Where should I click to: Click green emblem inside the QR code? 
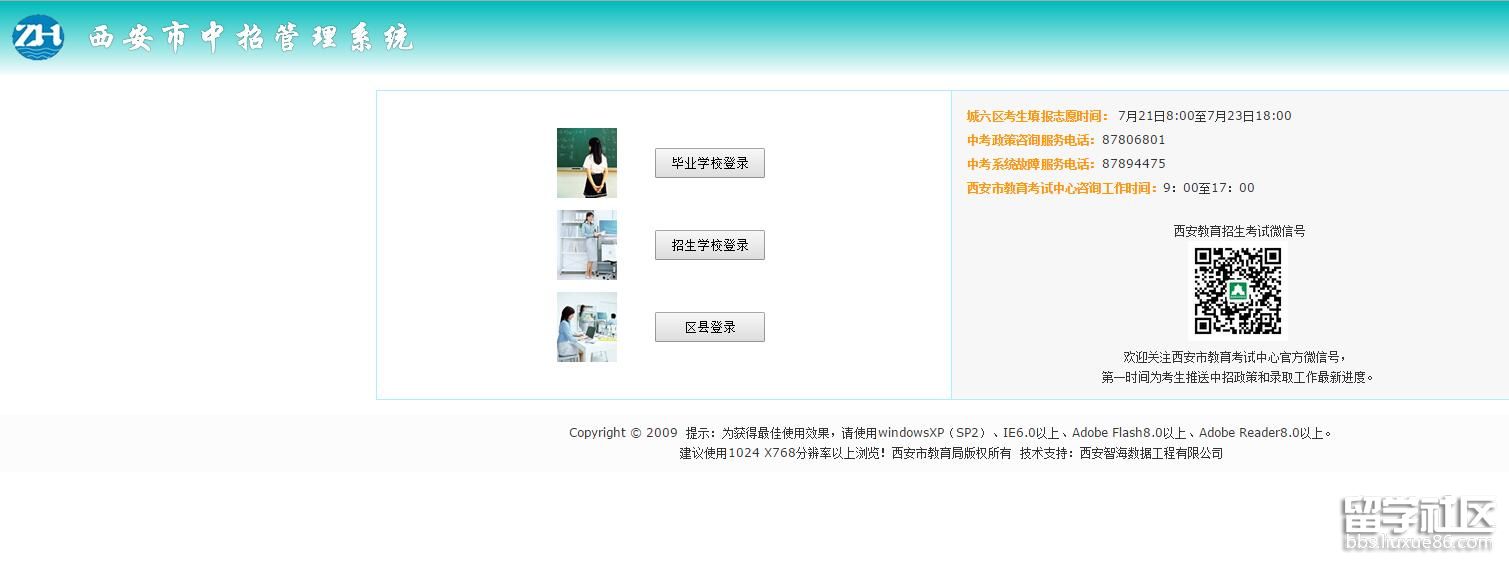[1238, 291]
